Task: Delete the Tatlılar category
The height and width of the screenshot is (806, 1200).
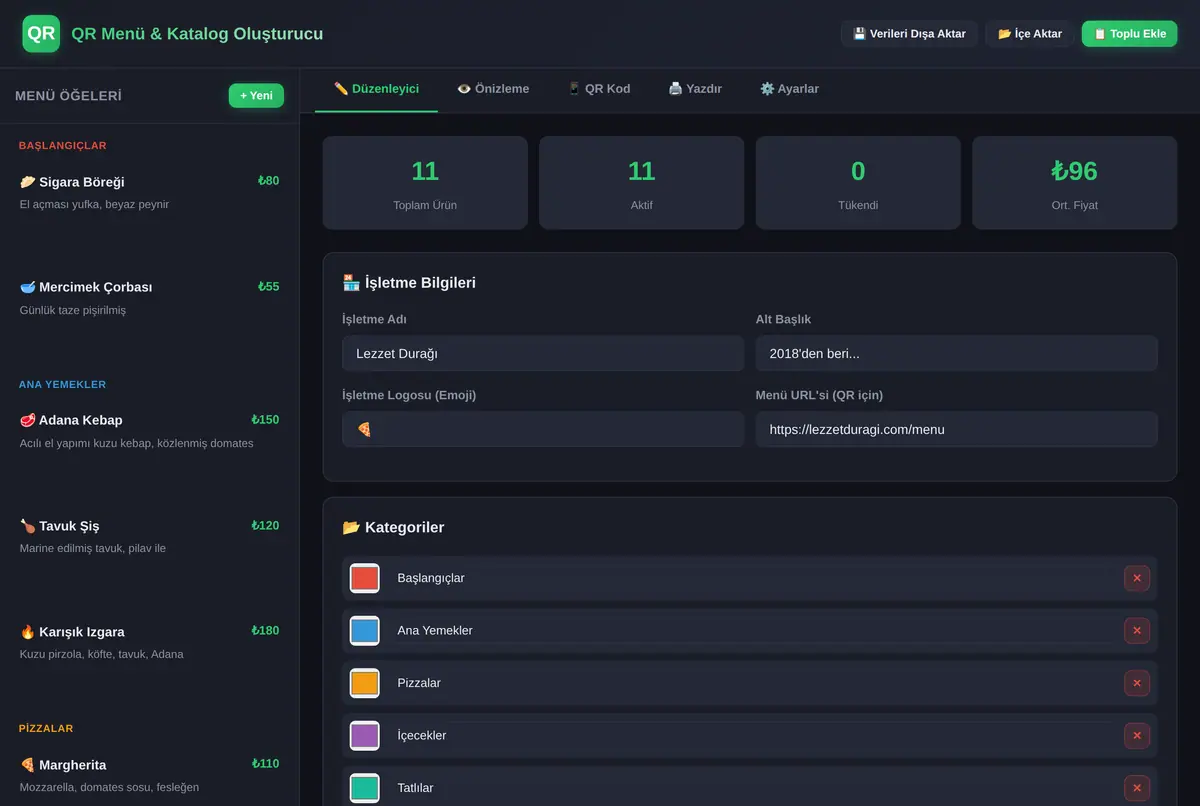Action: click(1137, 788)
